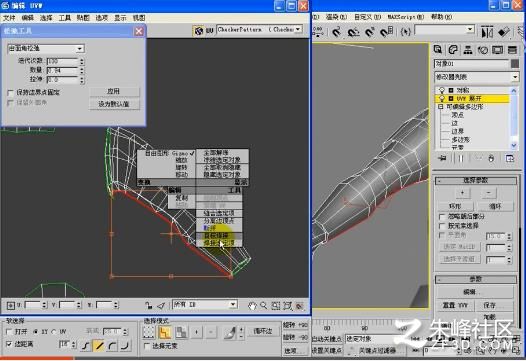Click the zoom magnifier icon

point(264,305)
